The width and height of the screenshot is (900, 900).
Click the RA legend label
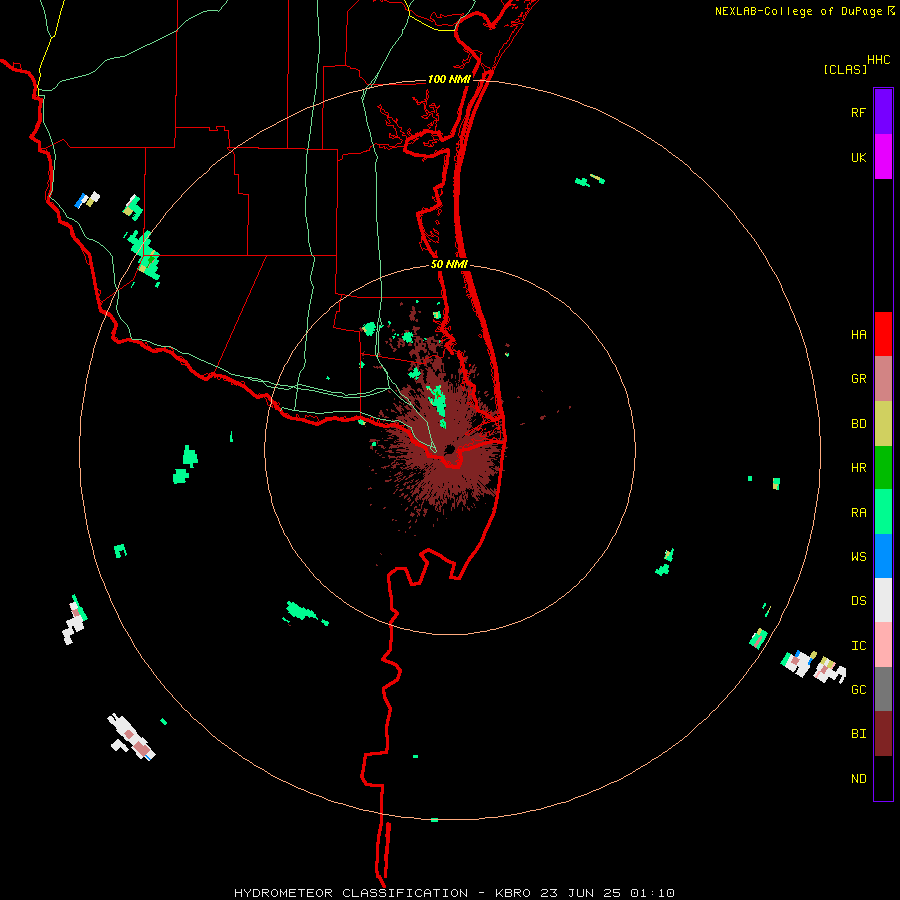pos(858,513)
